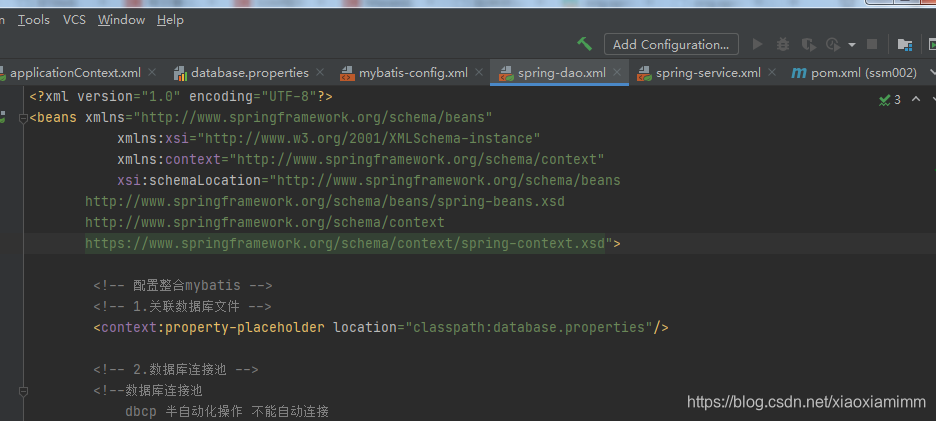
Task: Click Add Configuration... button
Action: coord(671,44)
